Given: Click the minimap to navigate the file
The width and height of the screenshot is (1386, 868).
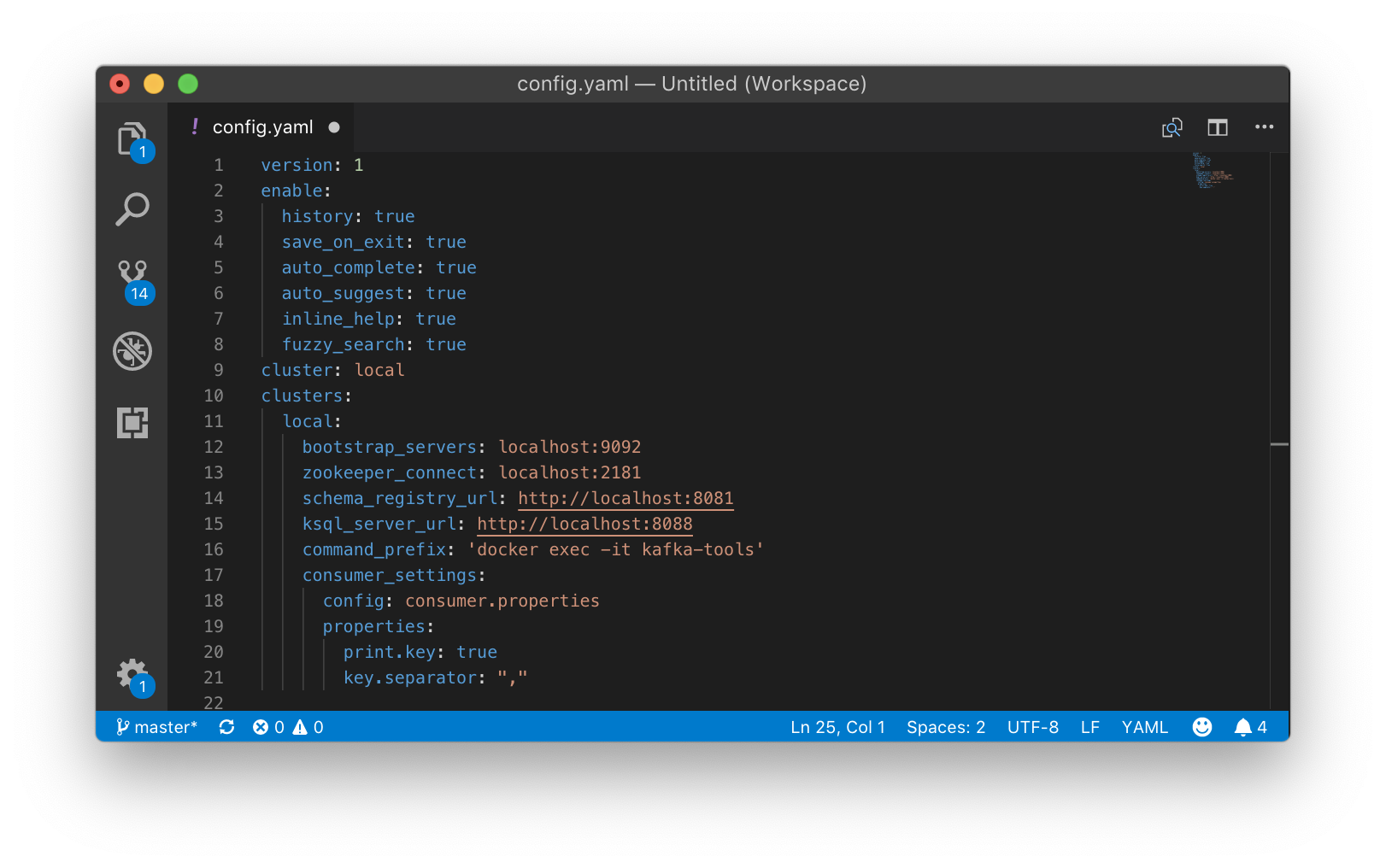Looking at the screenshot, I should [x=1212, y=175].
